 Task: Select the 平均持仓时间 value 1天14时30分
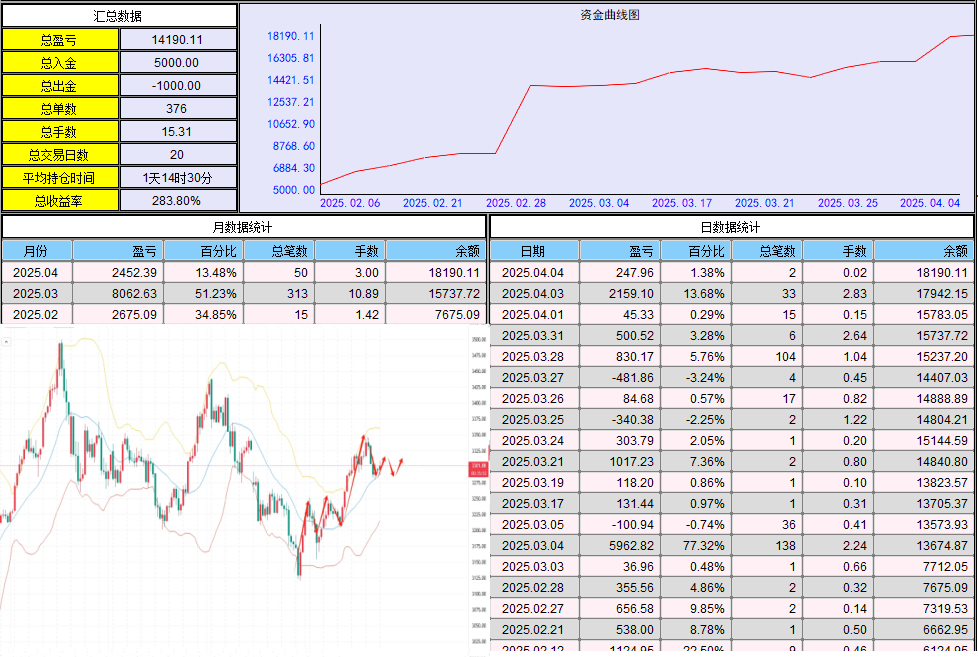tap(178, 178)
